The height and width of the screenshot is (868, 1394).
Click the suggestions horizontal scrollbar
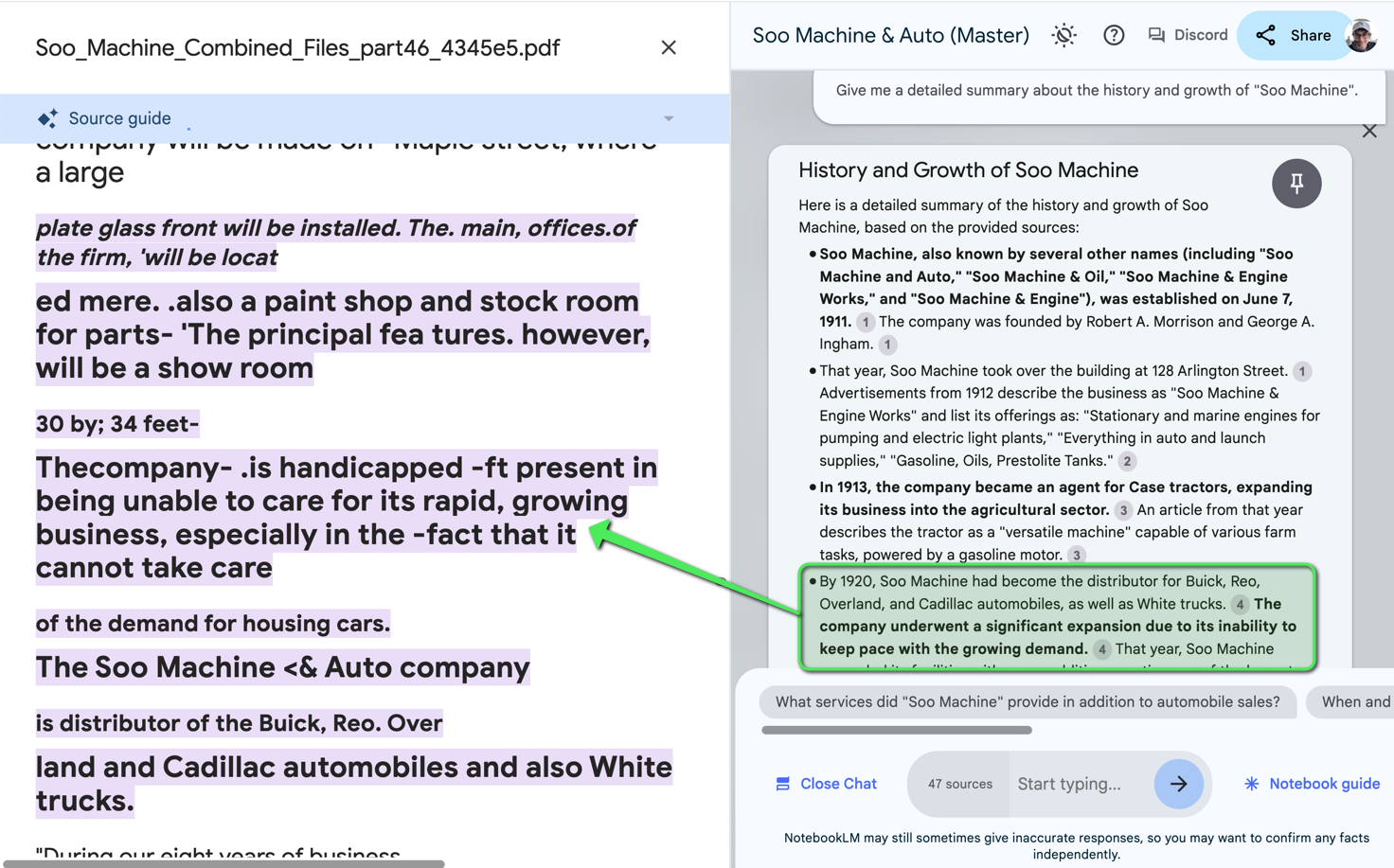click(896, 730)
